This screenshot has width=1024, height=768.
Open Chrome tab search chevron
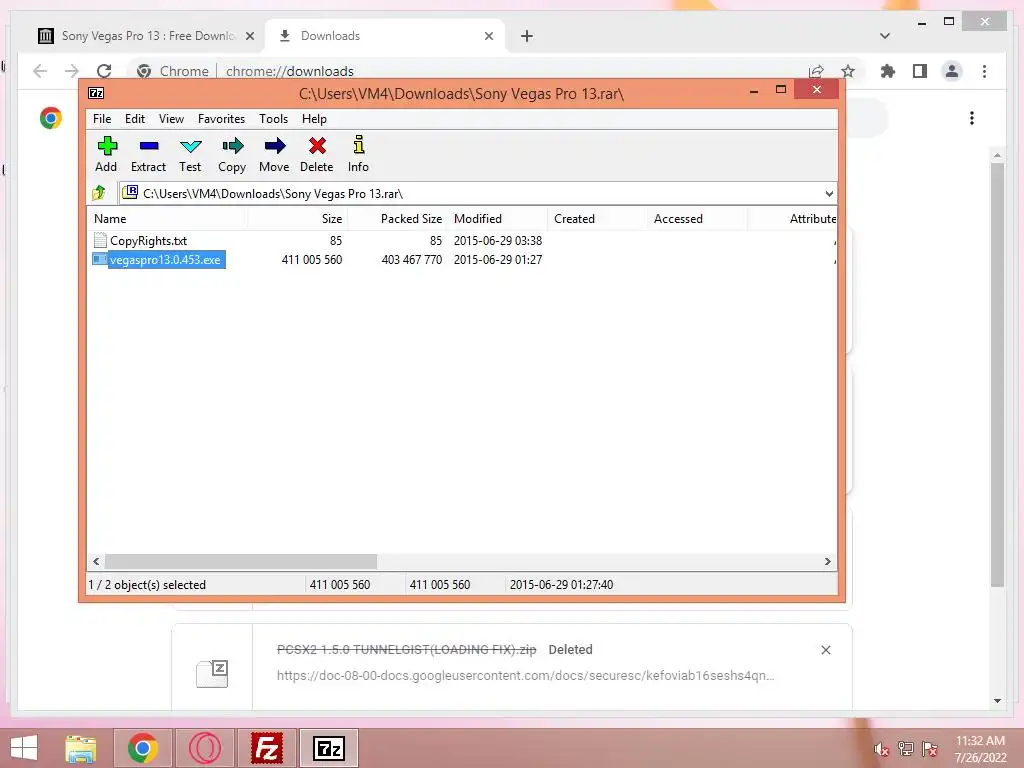click(885, 36)
